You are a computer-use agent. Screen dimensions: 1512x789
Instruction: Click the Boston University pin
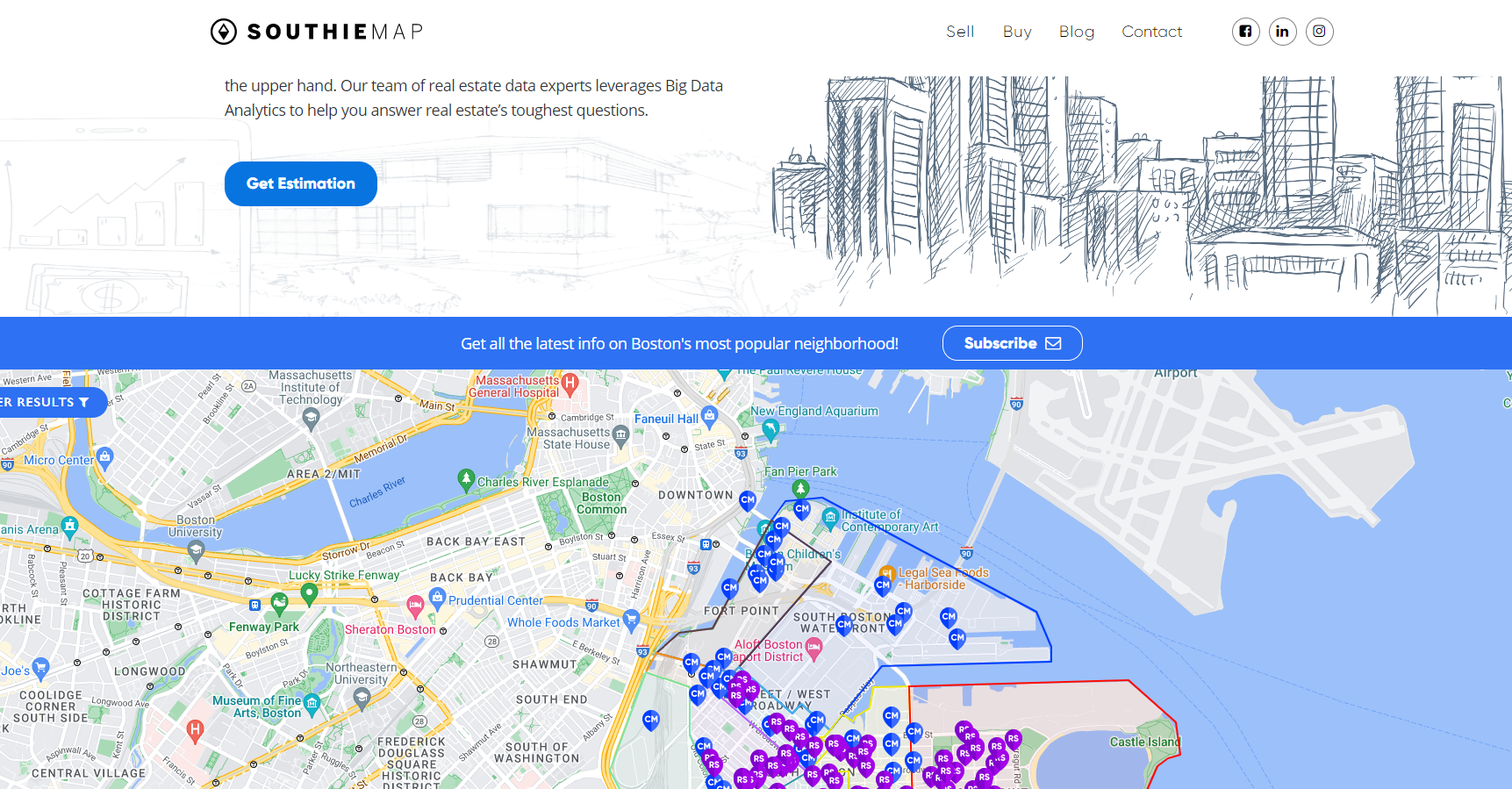tap(196, 550)
